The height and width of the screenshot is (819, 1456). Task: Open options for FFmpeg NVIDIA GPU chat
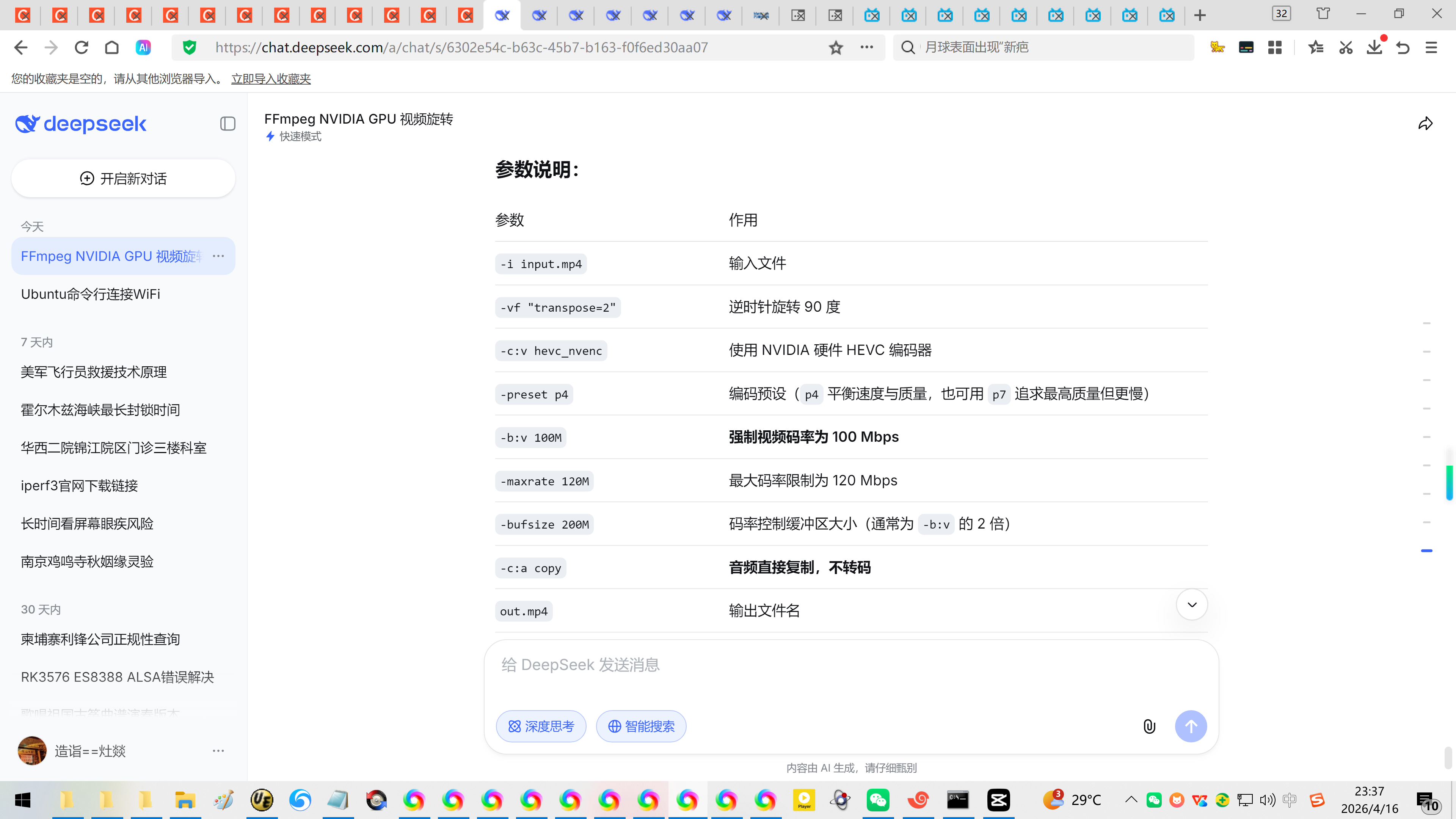coord(218,256)
